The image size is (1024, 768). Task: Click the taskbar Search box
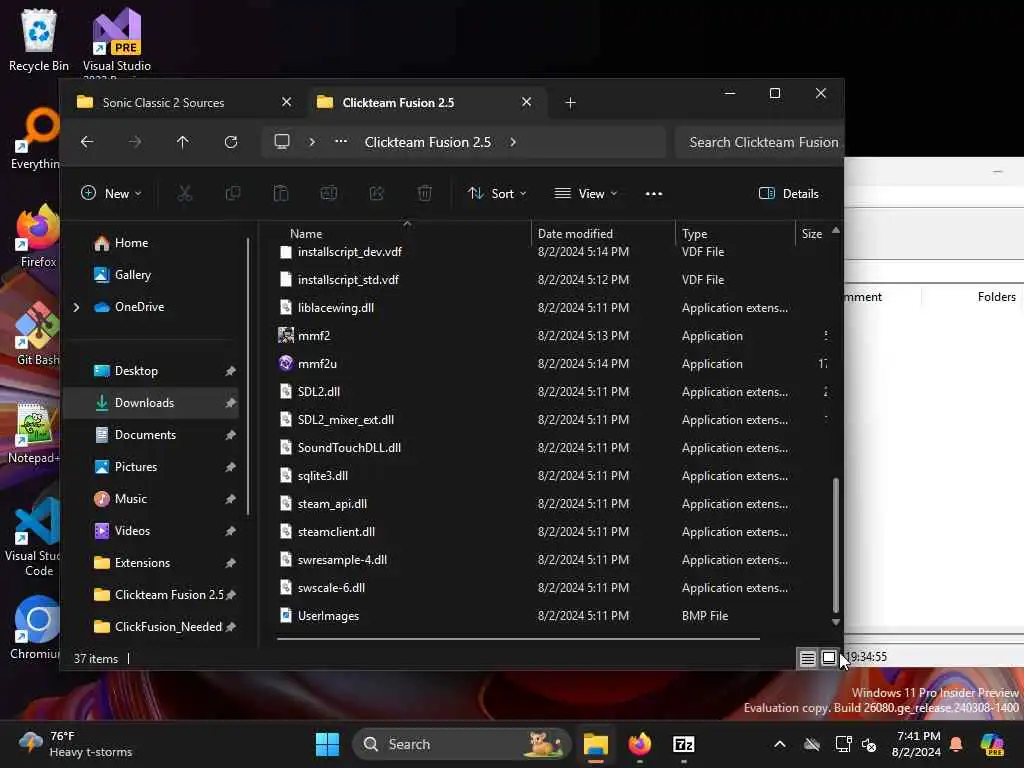[462, 744]
